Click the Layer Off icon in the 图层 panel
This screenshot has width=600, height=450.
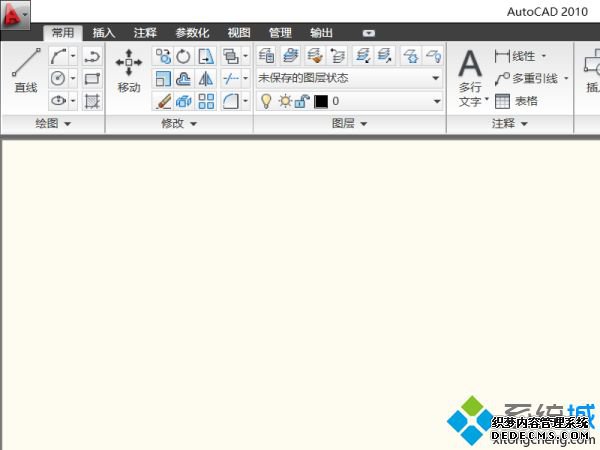pos(433,56)
